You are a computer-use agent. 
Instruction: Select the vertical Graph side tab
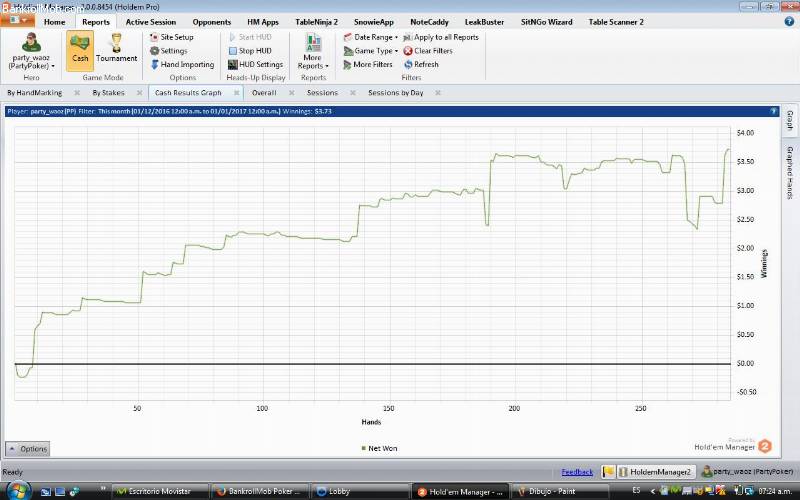[790, 120]
